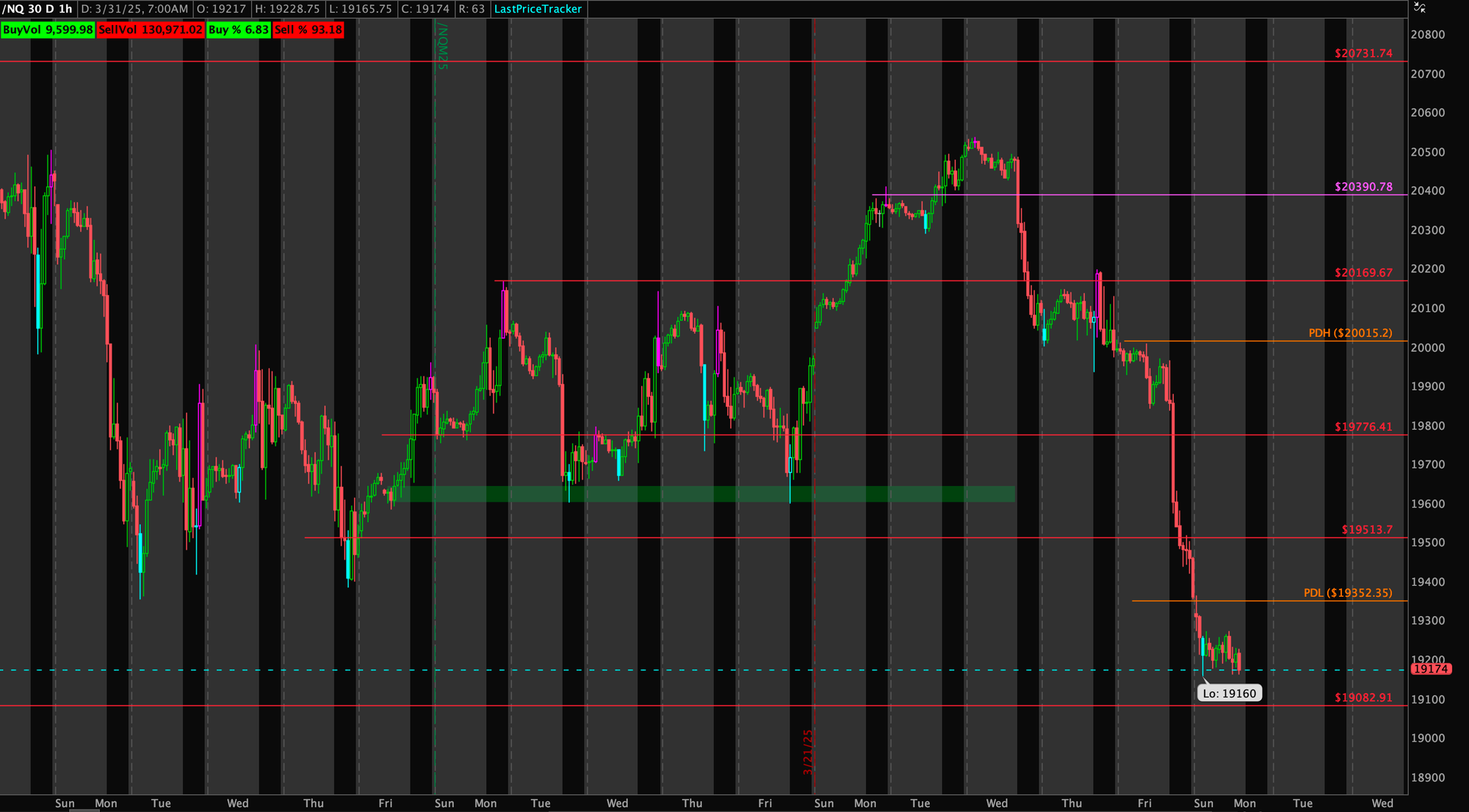Click the $19776.41 horizontal level label
This screenshot has width=1469, height=812.
pos(1362,427)
